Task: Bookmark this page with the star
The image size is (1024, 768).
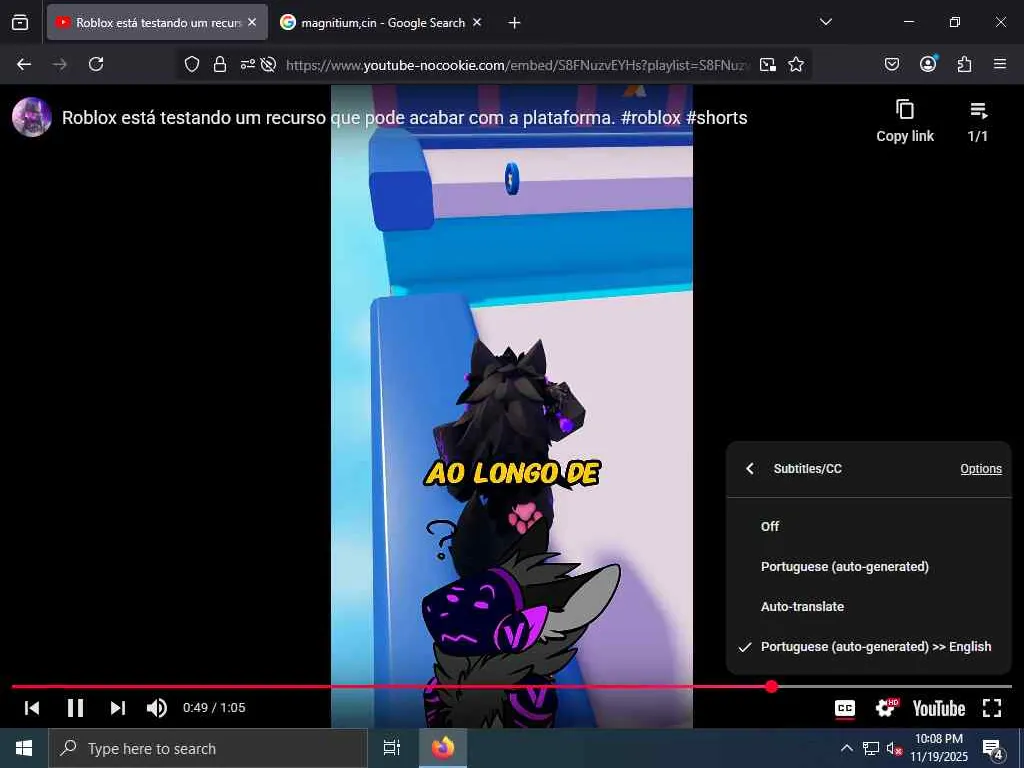Action: (x=795, y=64)
